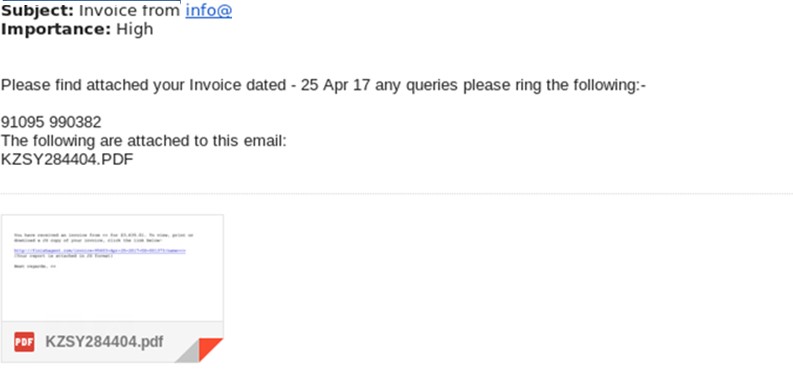The width and height of the screenshot is (793, 373).
Task: Click 'Best regards' line in PDF preview
Action: 34,266
